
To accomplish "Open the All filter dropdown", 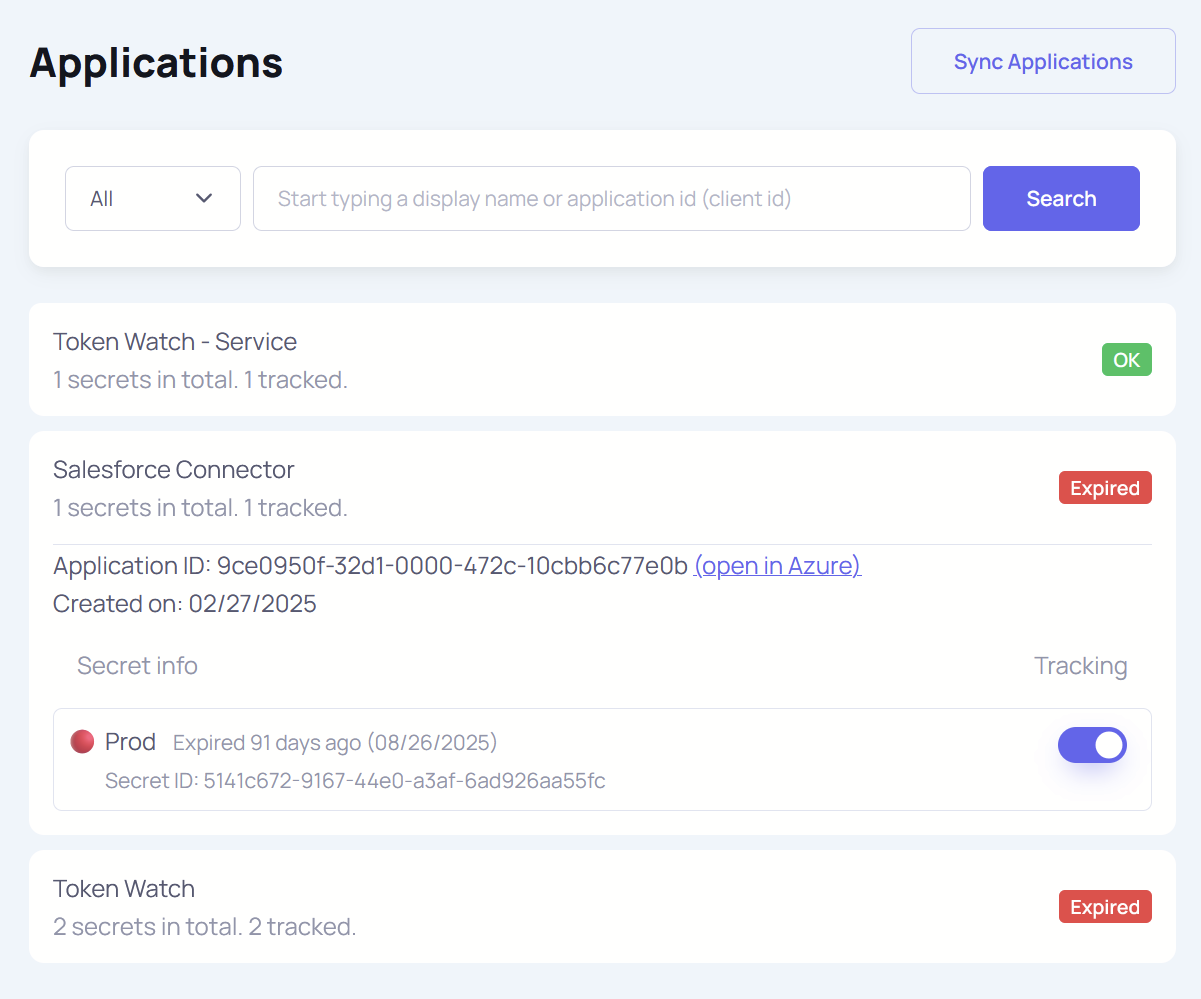I will 152,199.
